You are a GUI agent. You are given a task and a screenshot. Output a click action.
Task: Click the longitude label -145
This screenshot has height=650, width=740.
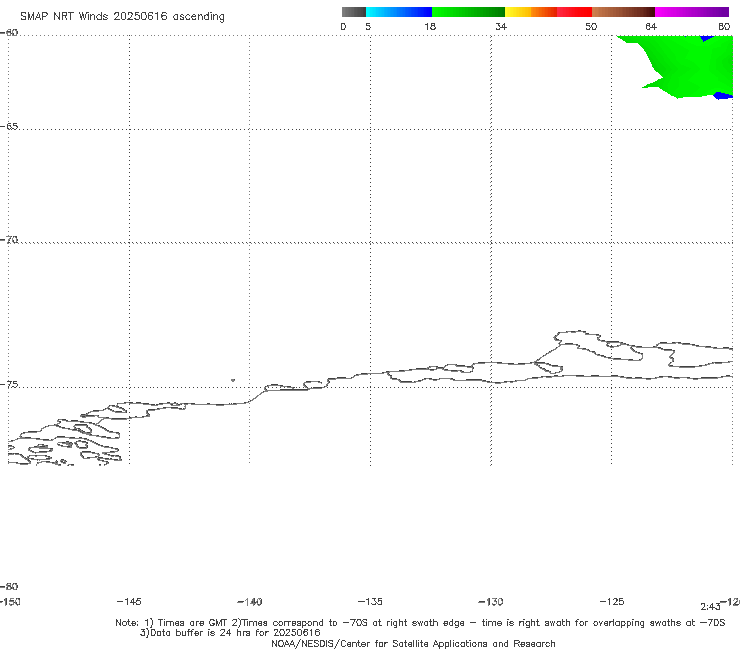129,601
